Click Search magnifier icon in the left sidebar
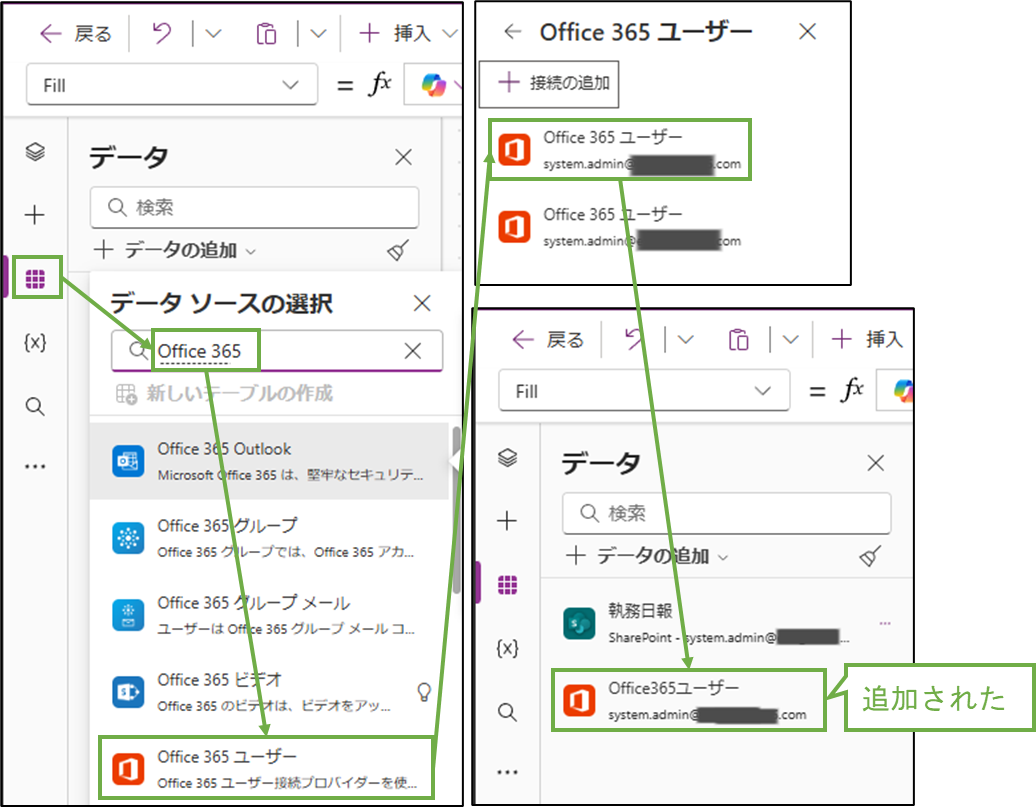This screenshot has width=1036, height=807. tap(35, 406)
